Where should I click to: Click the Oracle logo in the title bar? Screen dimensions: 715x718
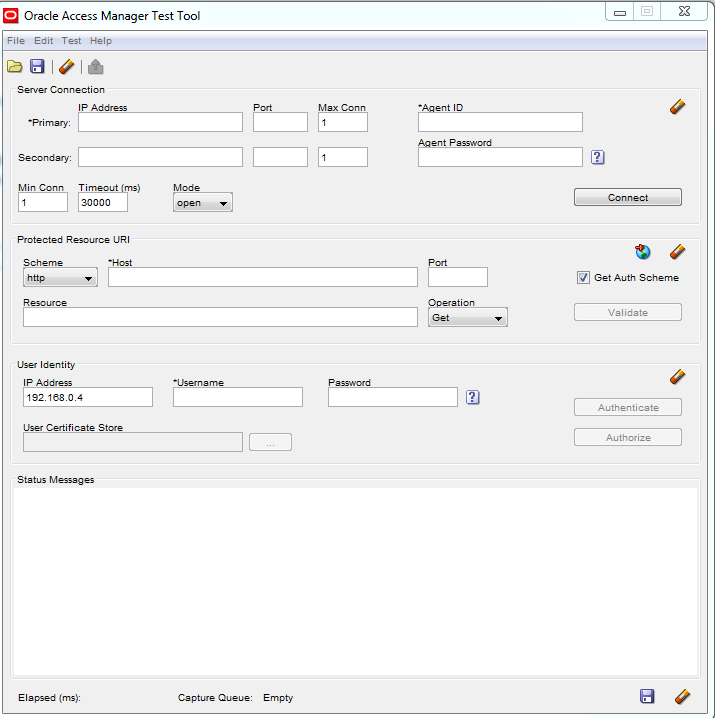coord(11,16)
